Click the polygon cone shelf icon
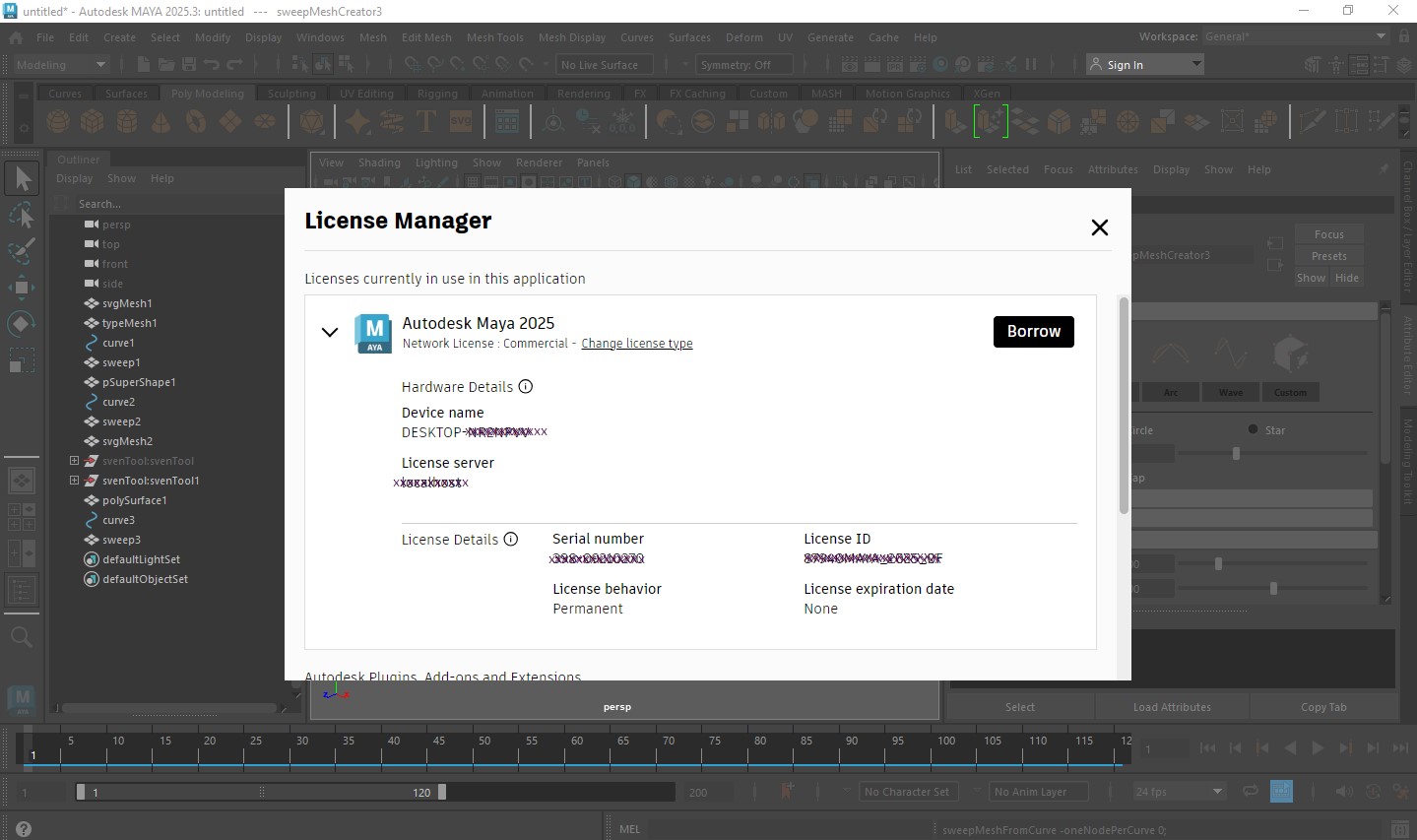 coord(161,122)
